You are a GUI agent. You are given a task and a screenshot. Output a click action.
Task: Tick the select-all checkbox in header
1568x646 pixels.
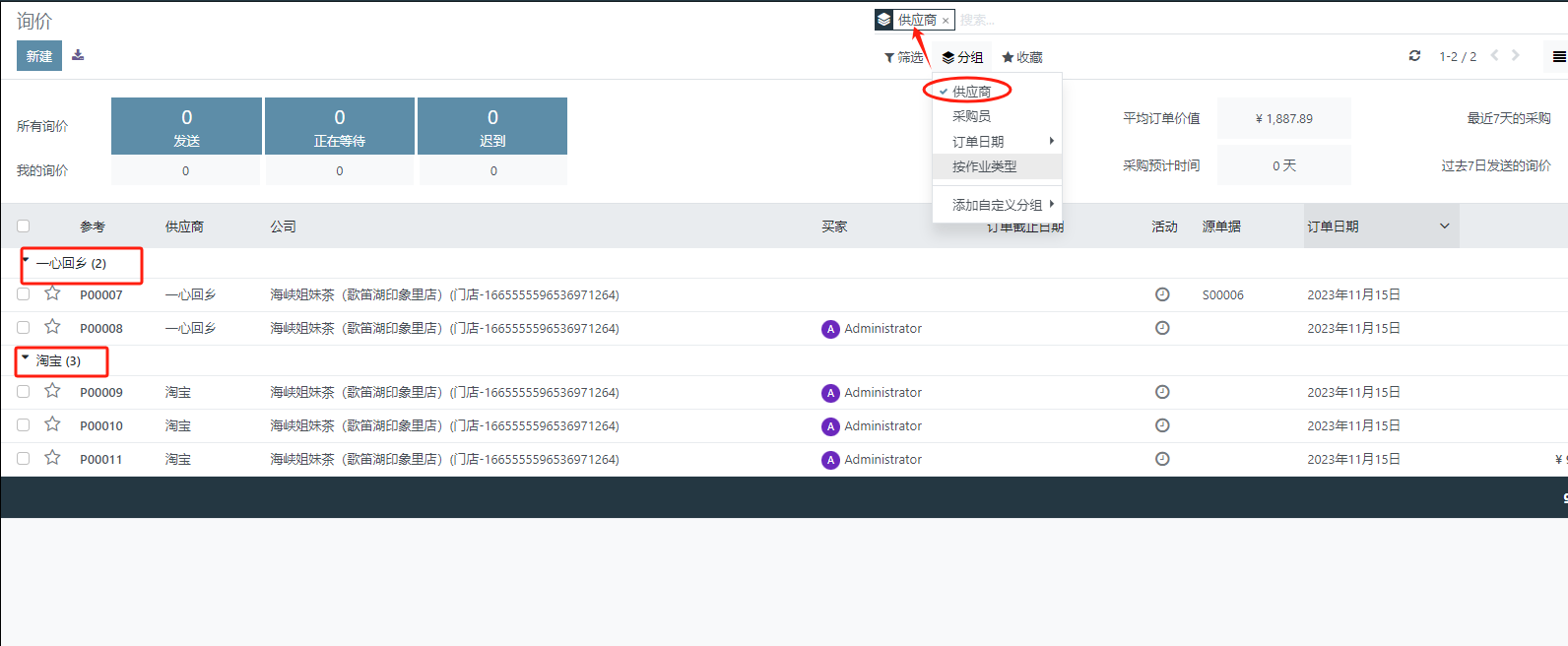click(x=24, y=226)
